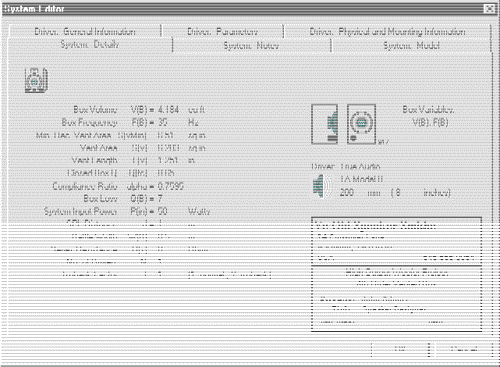Open the Driver: Parameters tab
The height and width of the screenshot is (367, 500).
click(222, 32)
